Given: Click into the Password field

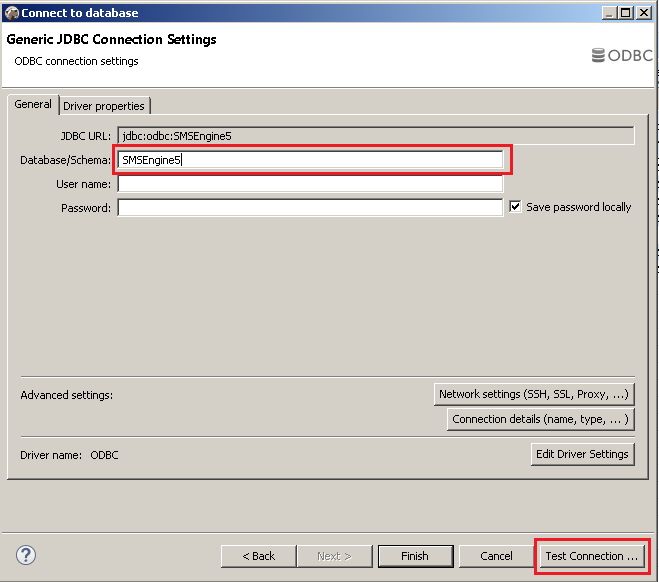Looking at the screenshot, I should (x=310, y=208).
